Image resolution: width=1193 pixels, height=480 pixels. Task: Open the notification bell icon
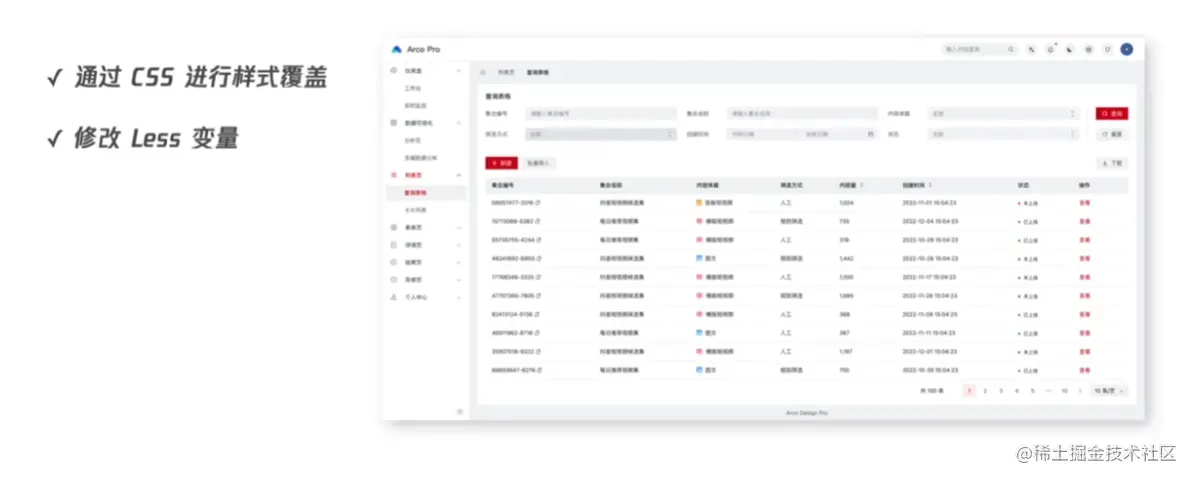click(1051, 49)
